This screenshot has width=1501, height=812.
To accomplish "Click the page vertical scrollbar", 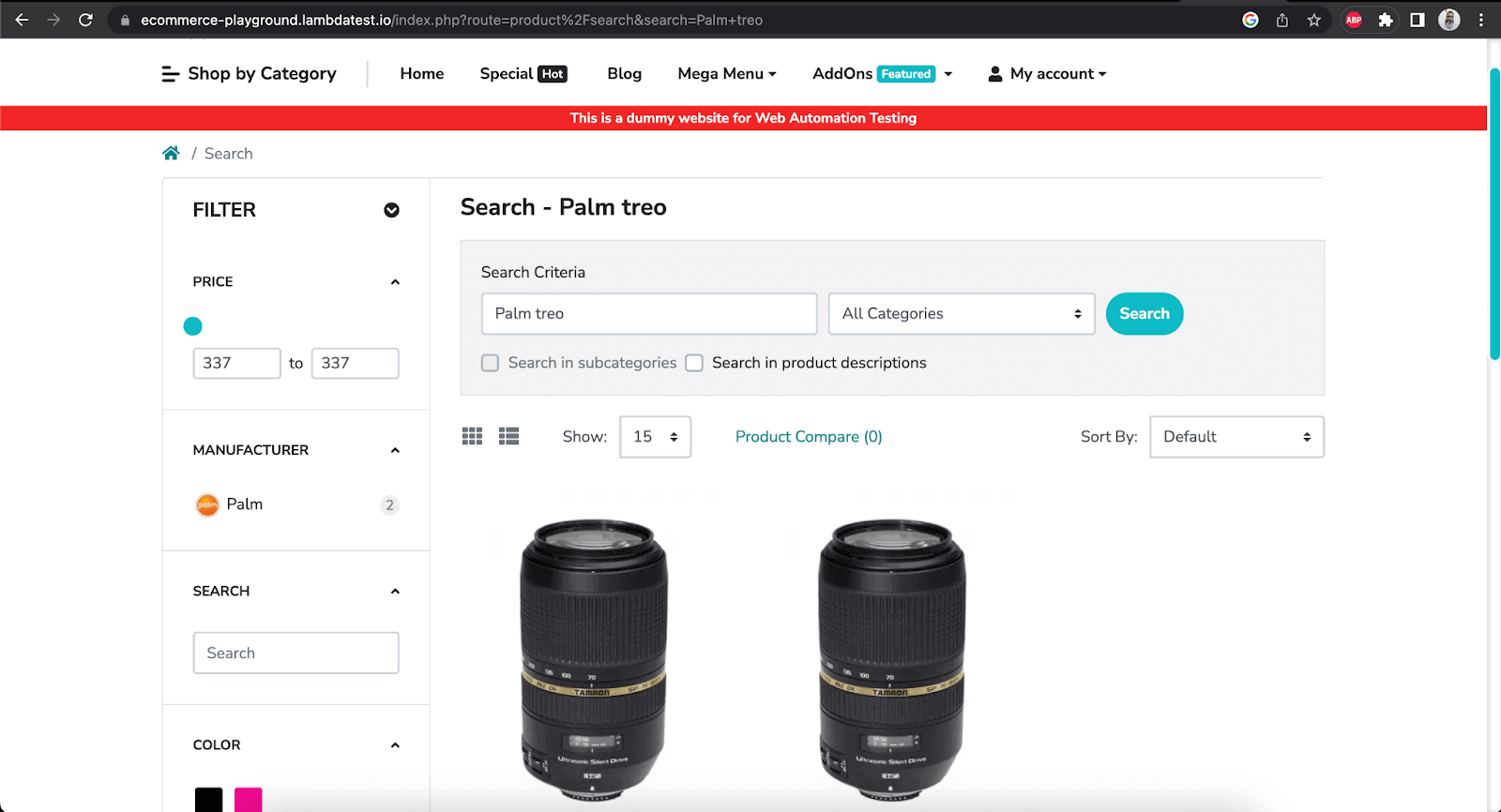I will click(x=1494, y=214).
